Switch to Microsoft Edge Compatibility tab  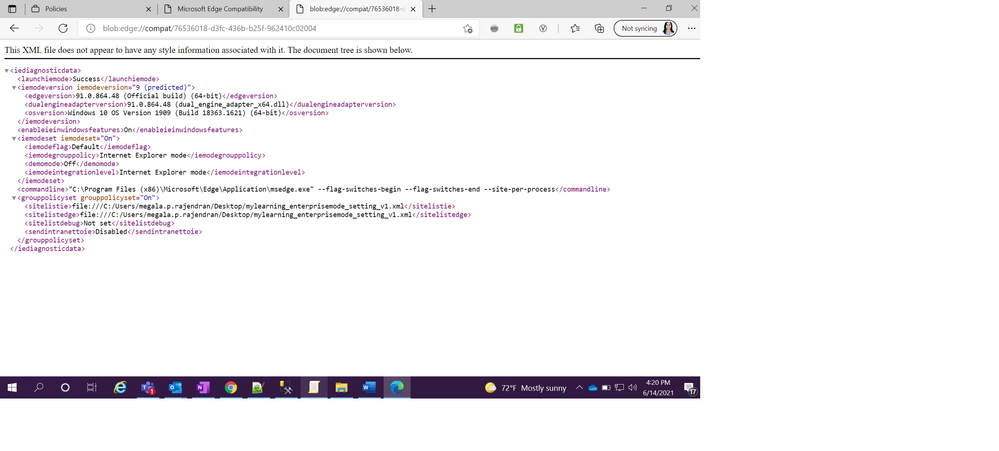tap(220, 9)
